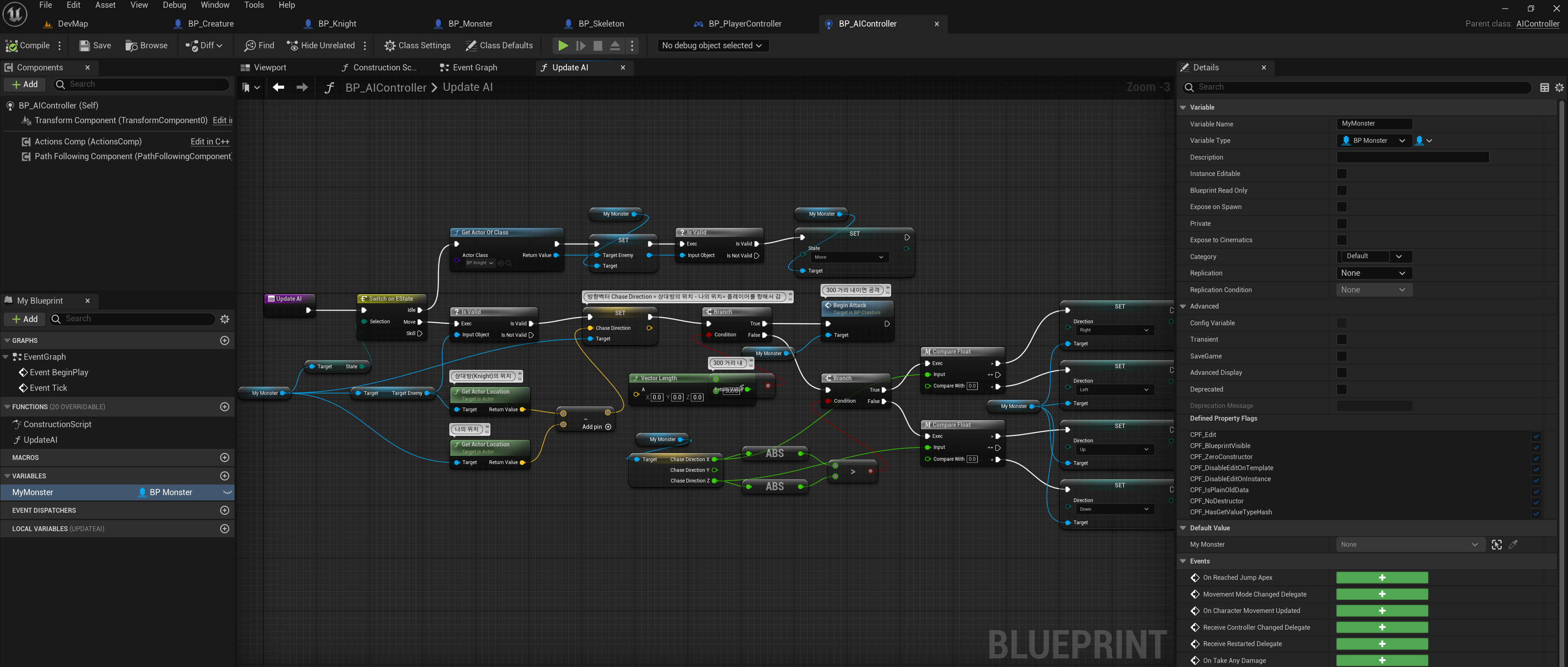Open AIController parent class link
Viewport: 1568px width, 667px height.
coord(1538,24)
